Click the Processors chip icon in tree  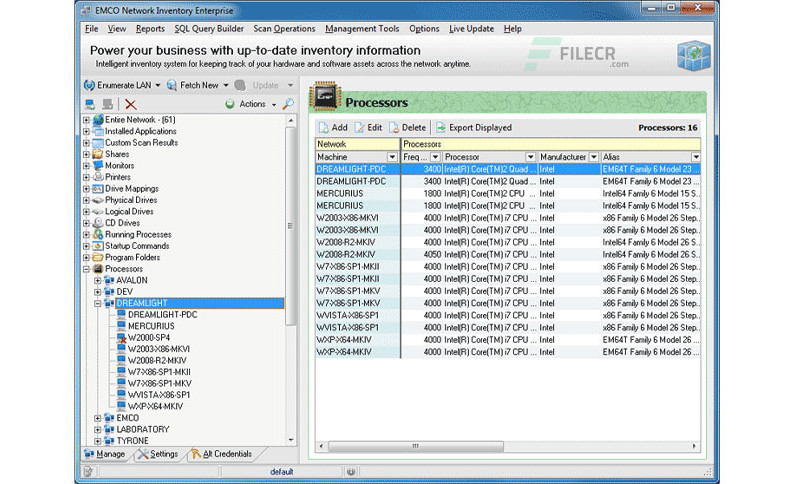[98, 269]
